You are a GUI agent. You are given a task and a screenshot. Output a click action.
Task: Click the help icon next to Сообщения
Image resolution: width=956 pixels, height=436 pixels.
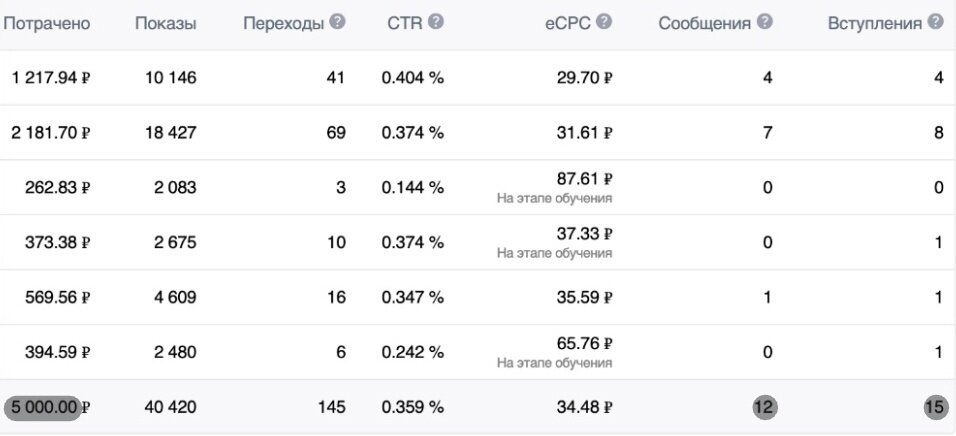[765, 22]
